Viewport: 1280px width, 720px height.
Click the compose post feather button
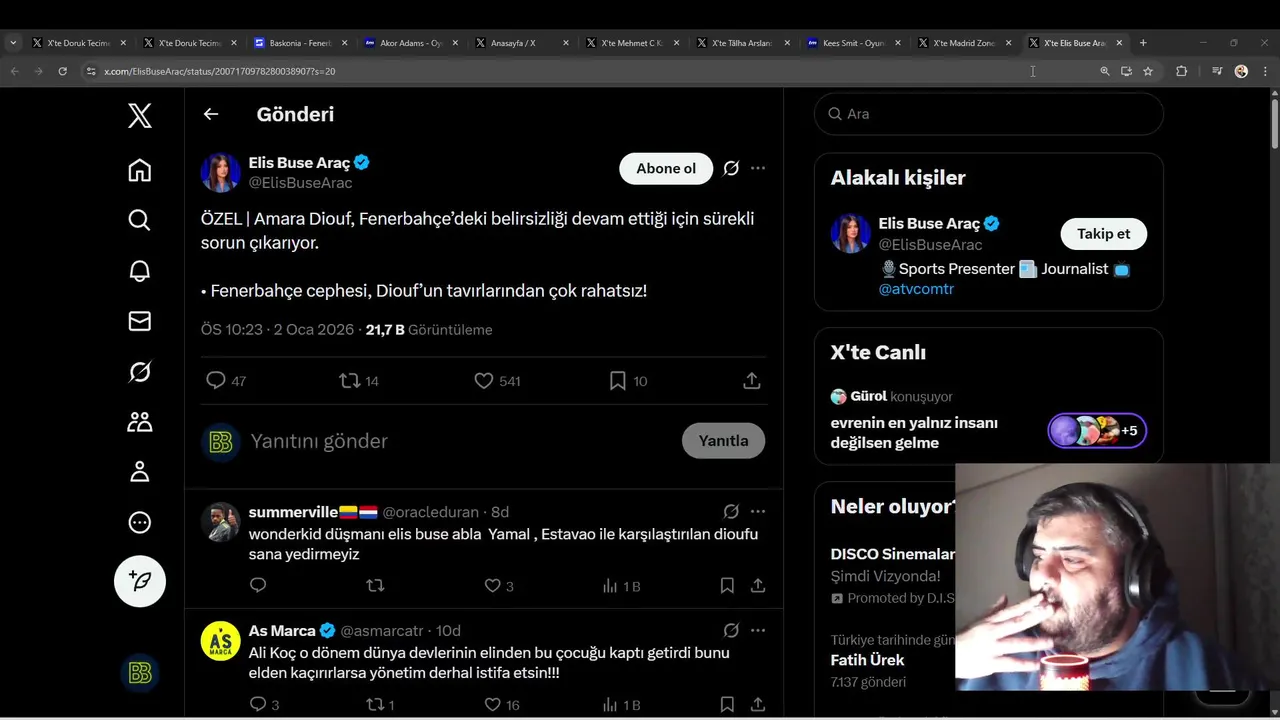(x=140, y=581)
